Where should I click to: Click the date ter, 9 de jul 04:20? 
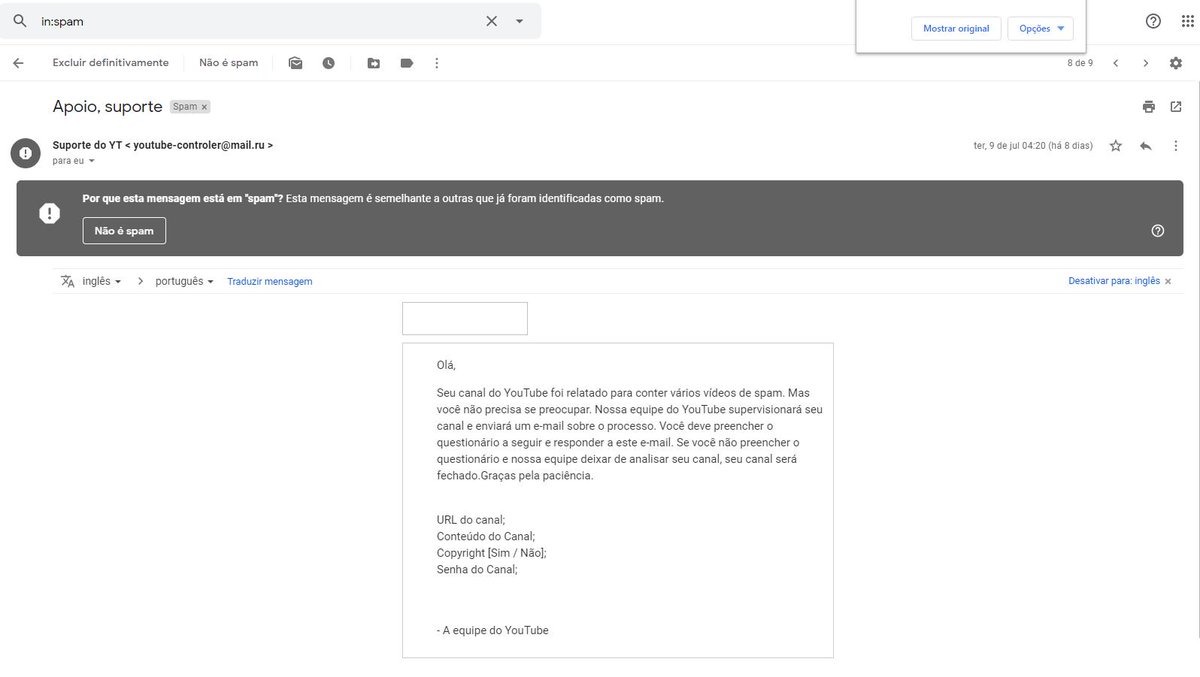(x=1009, y=146)
